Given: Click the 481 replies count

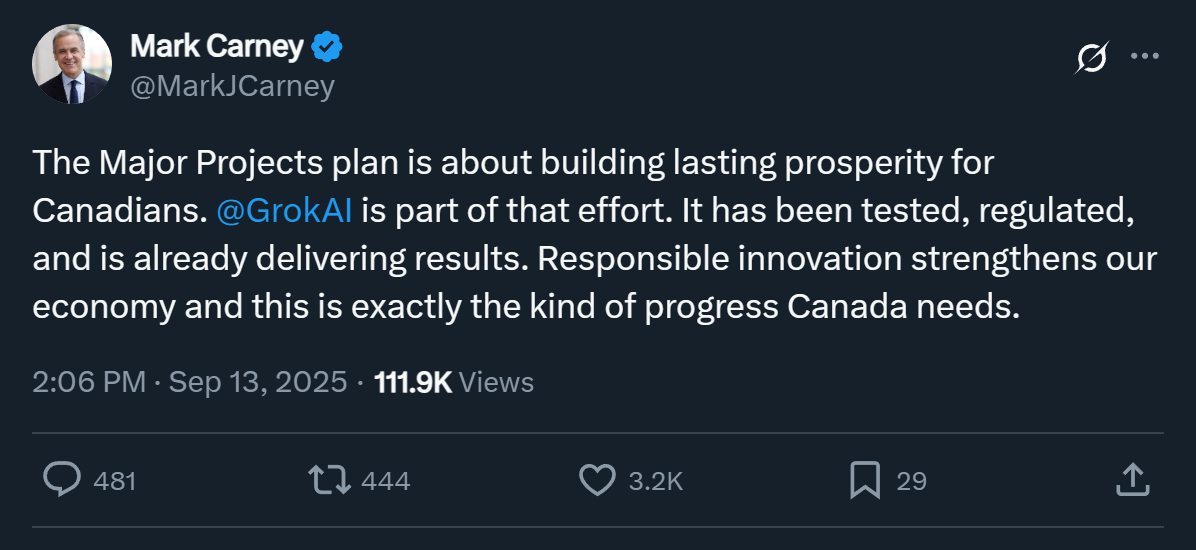Looking at the screenshot, I should point(114,481).
